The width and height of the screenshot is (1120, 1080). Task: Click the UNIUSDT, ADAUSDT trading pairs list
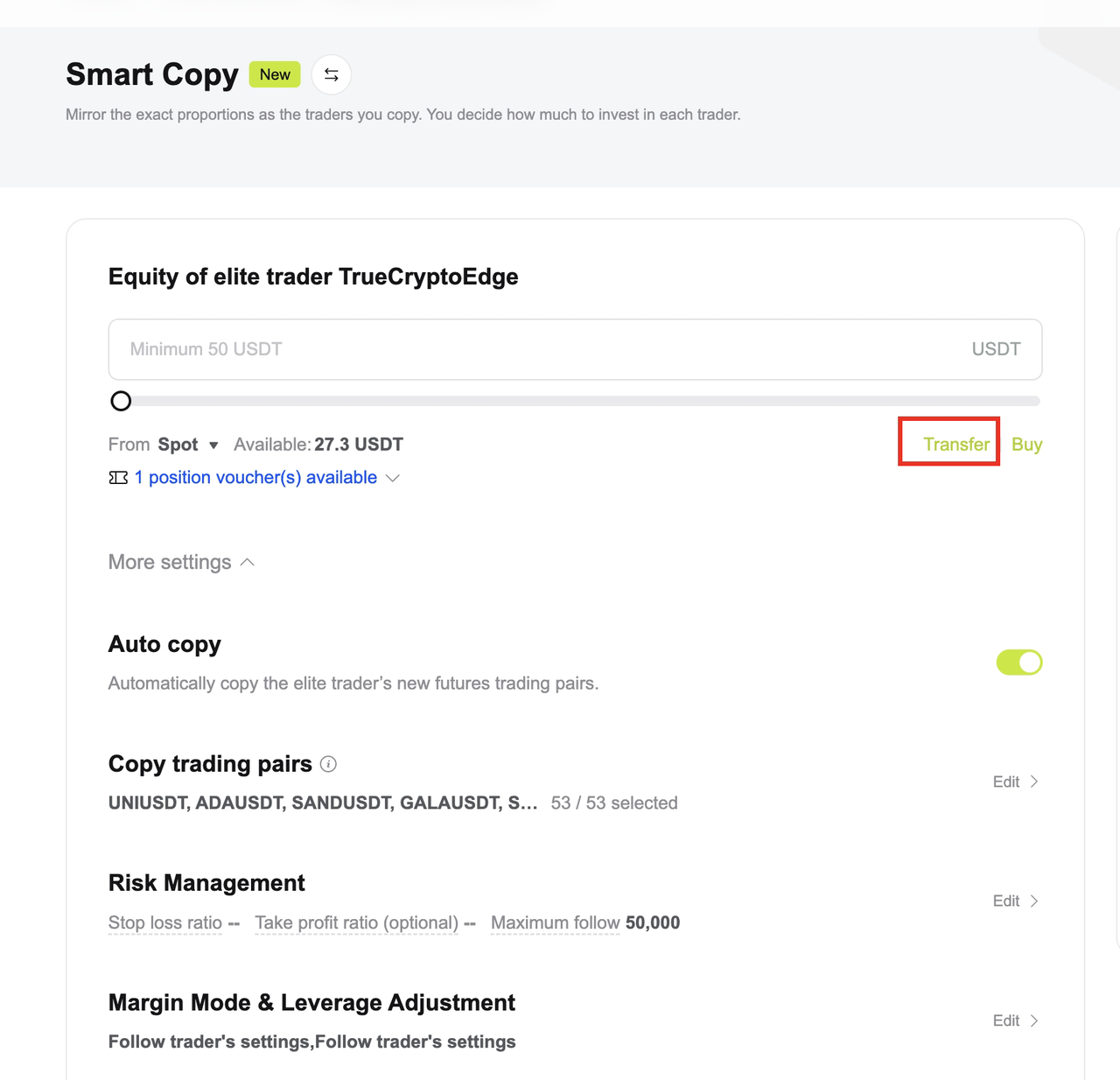pyautogui.click(x=322, y=803)
